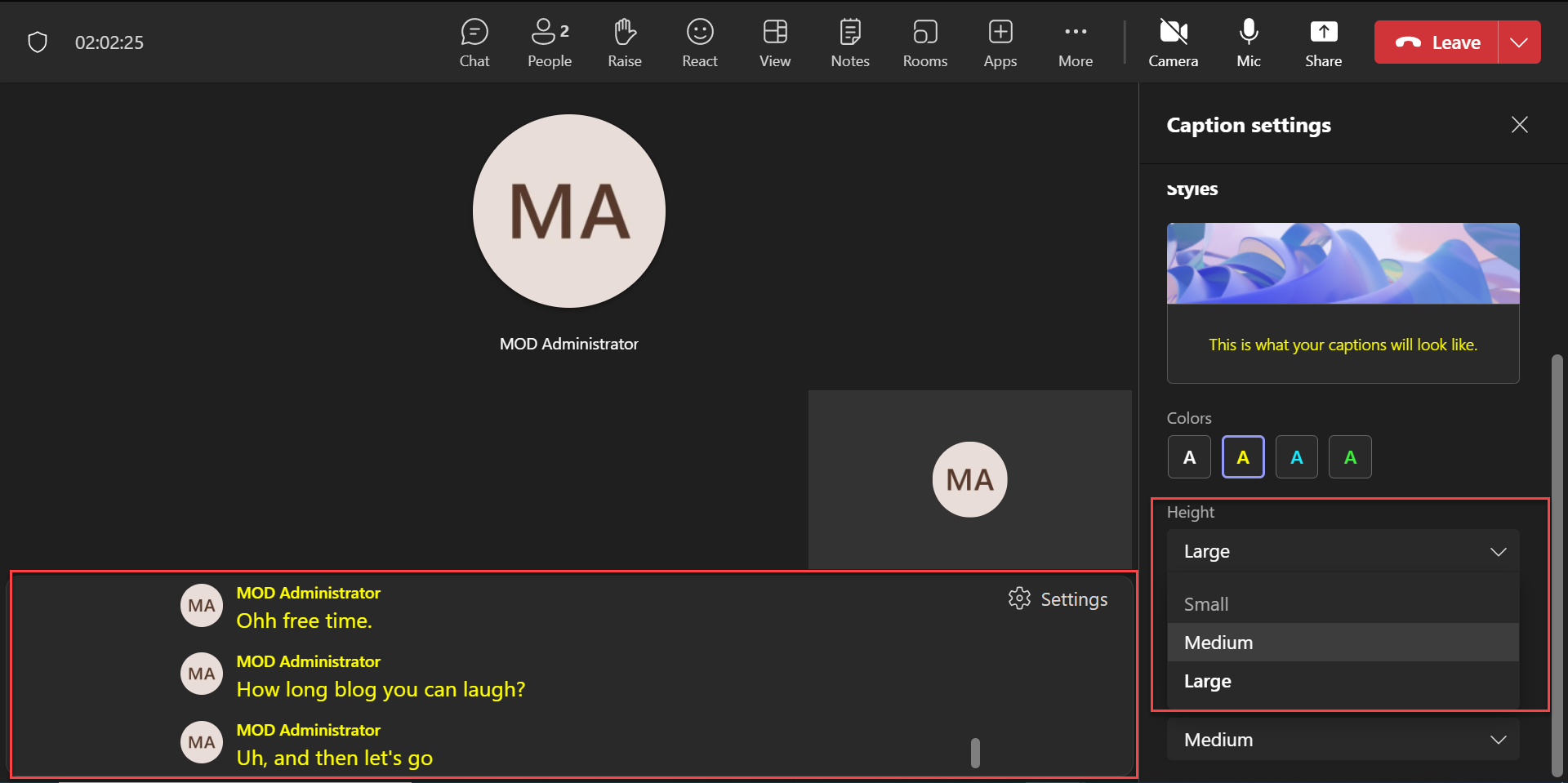Expand the arrow next to Leave
Image resolution: width=1568 pixels, height=783 pixels.
1519,42
